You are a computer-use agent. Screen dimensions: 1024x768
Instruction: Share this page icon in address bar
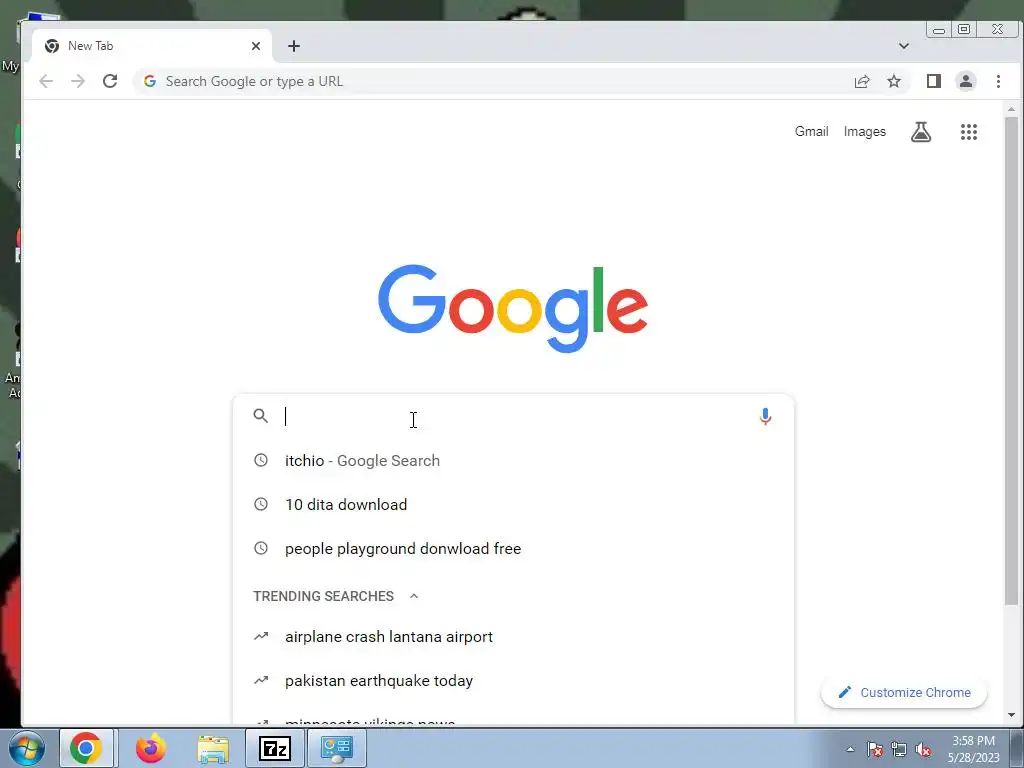coord(861,81)
